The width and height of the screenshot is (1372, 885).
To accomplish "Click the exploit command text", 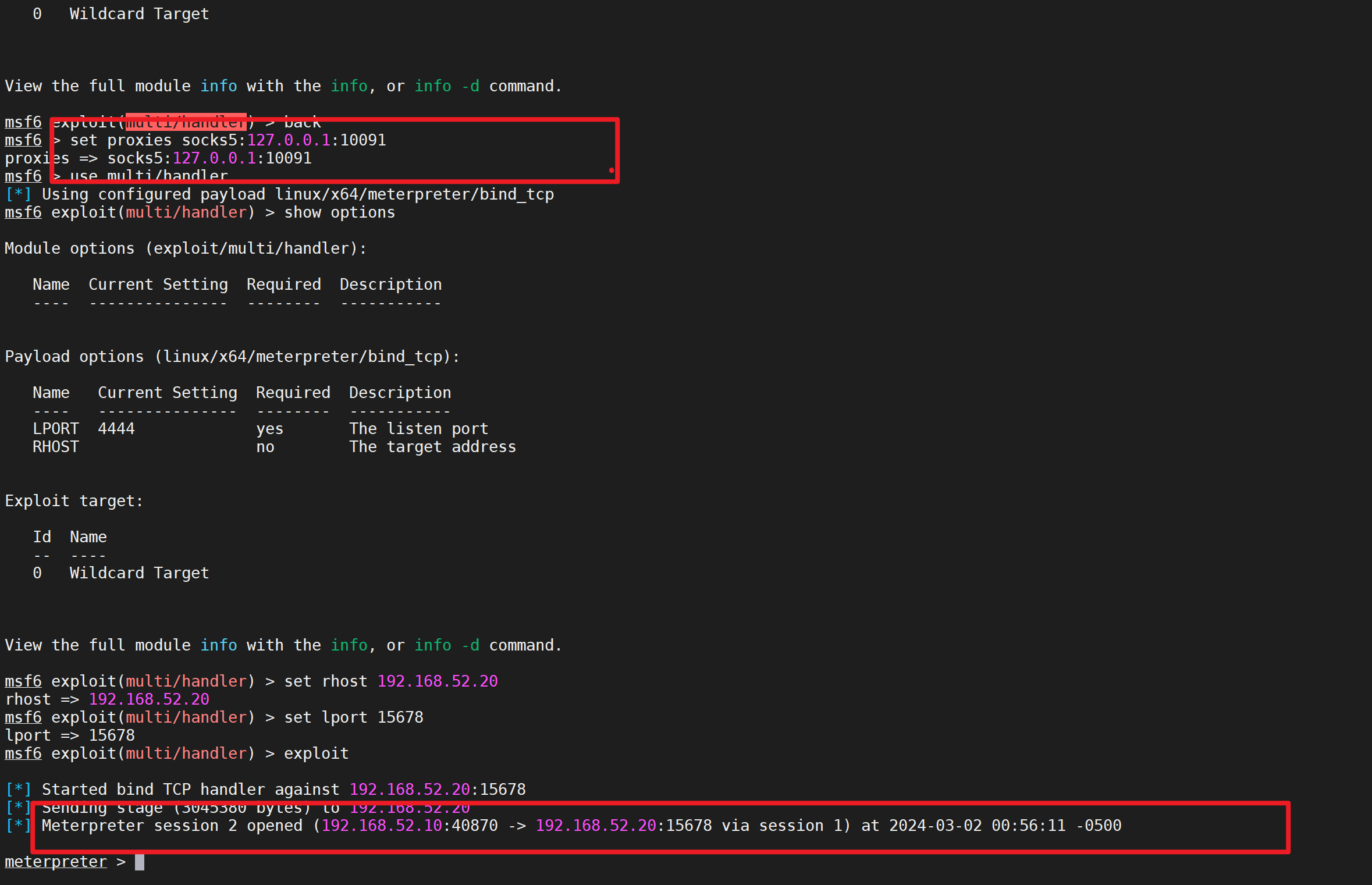I will tap(316, 754).
